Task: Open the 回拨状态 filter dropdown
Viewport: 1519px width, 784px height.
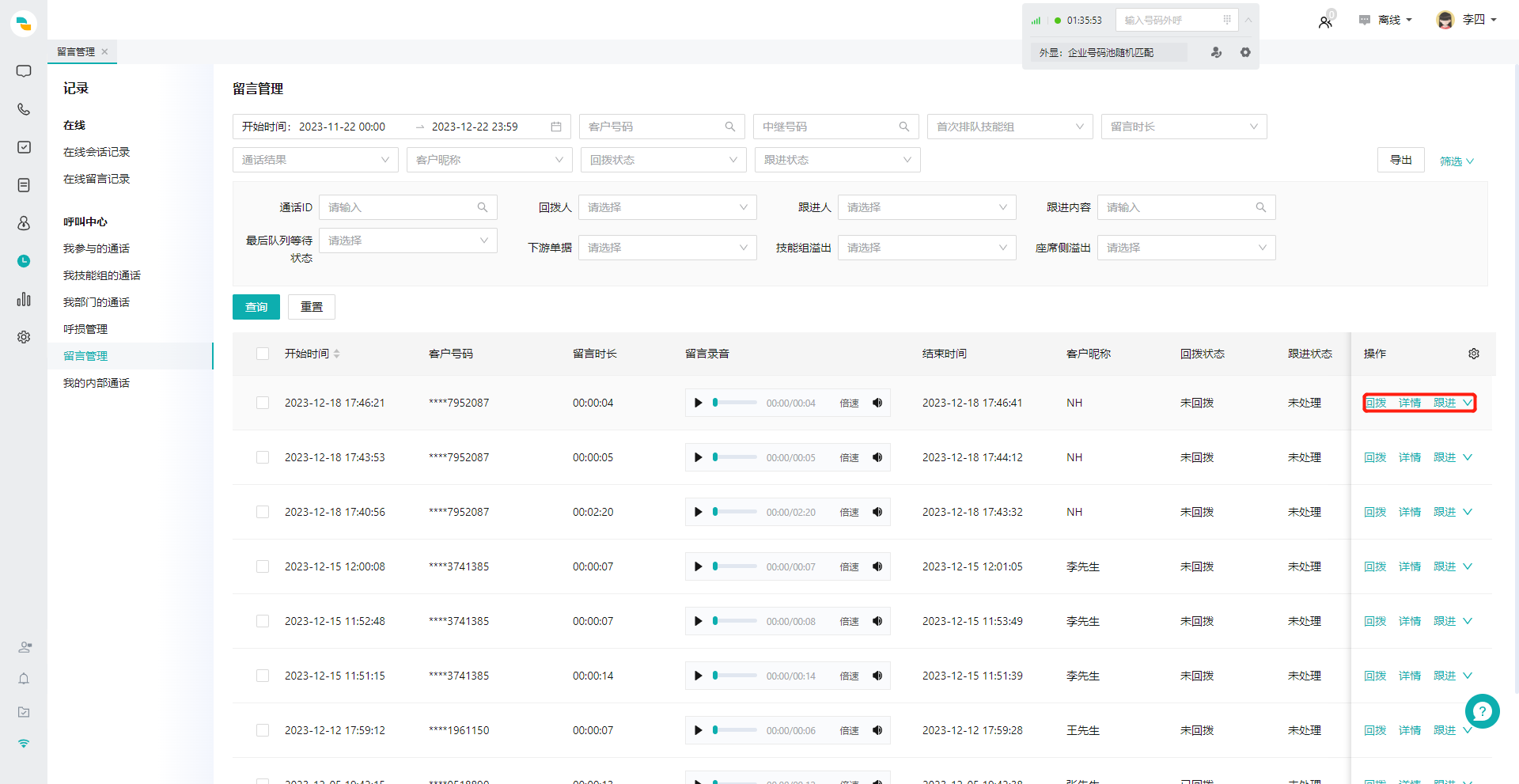Action: [x=664, y=160]
